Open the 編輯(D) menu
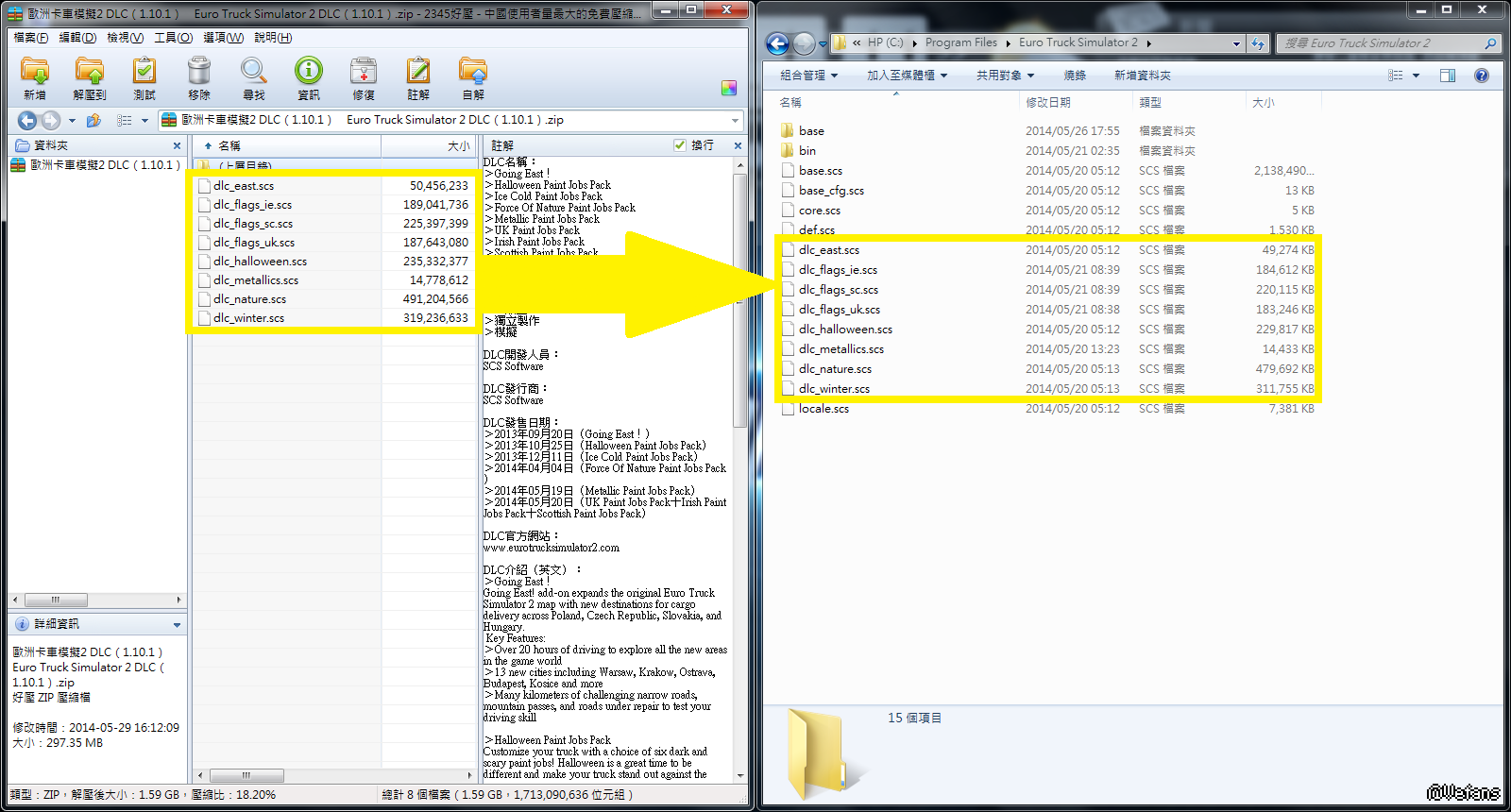Image resolution: width=1511 pixels, height=812 pixels. tap(77, 38)
